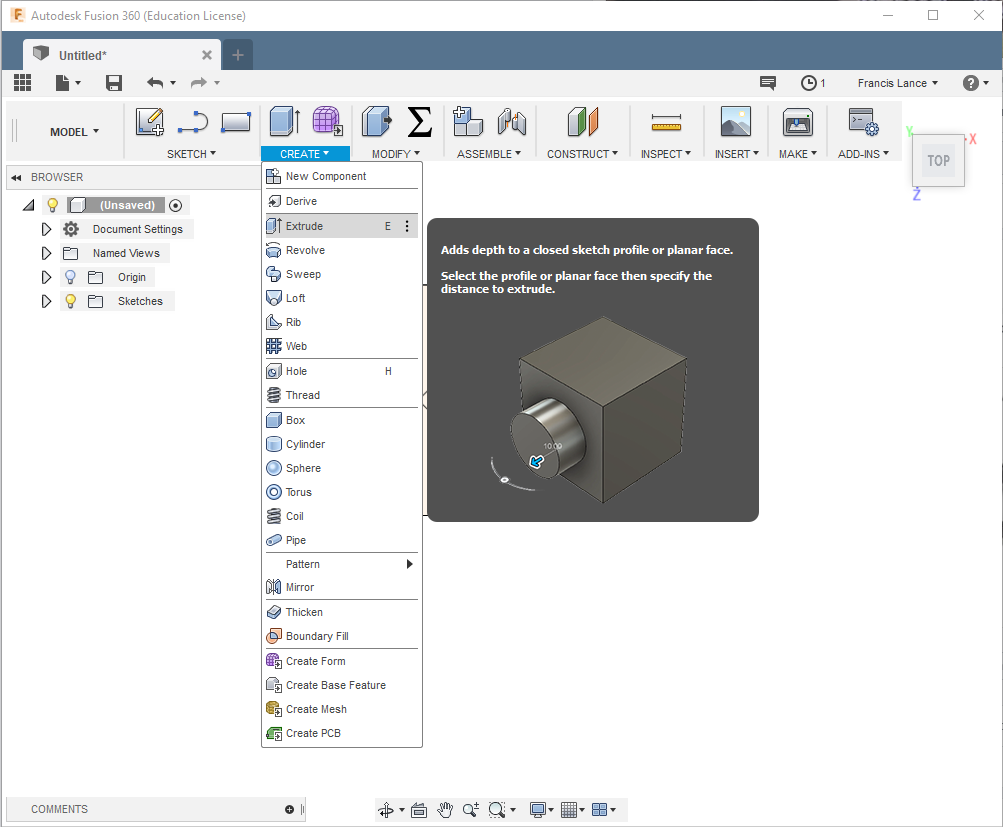Activate the Unsaved component radio button

click(176, 205)
